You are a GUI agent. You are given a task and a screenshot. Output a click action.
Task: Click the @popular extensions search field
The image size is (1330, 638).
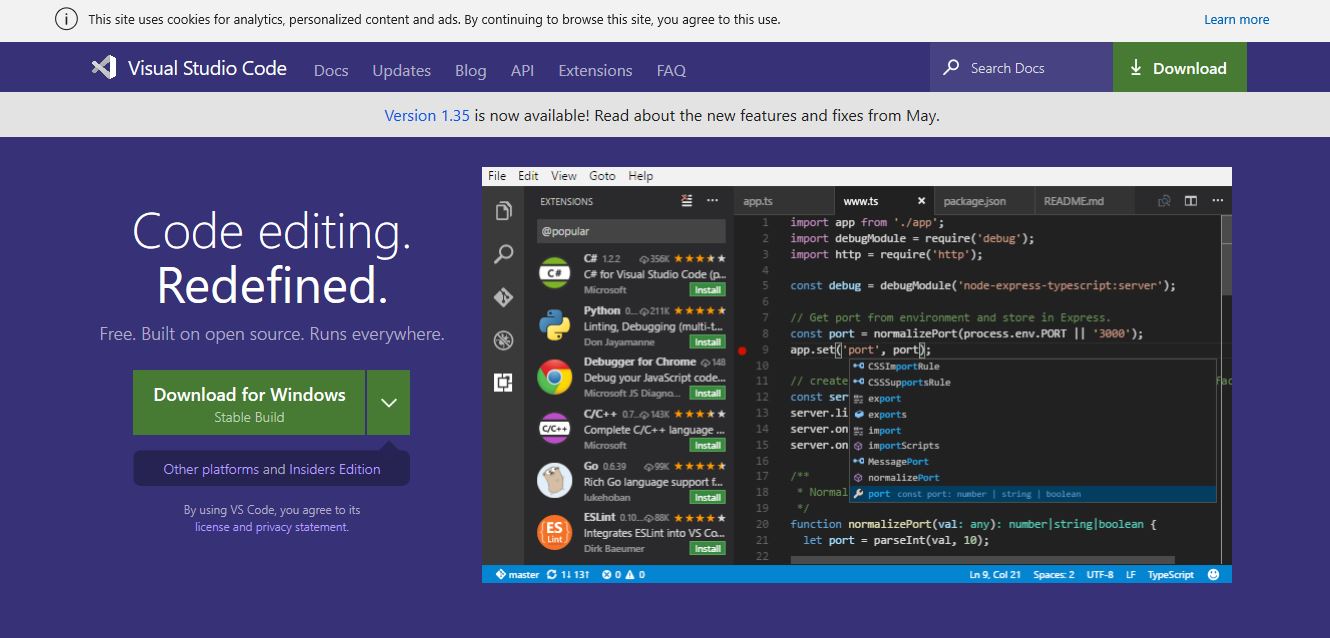(x=630, y=231)
